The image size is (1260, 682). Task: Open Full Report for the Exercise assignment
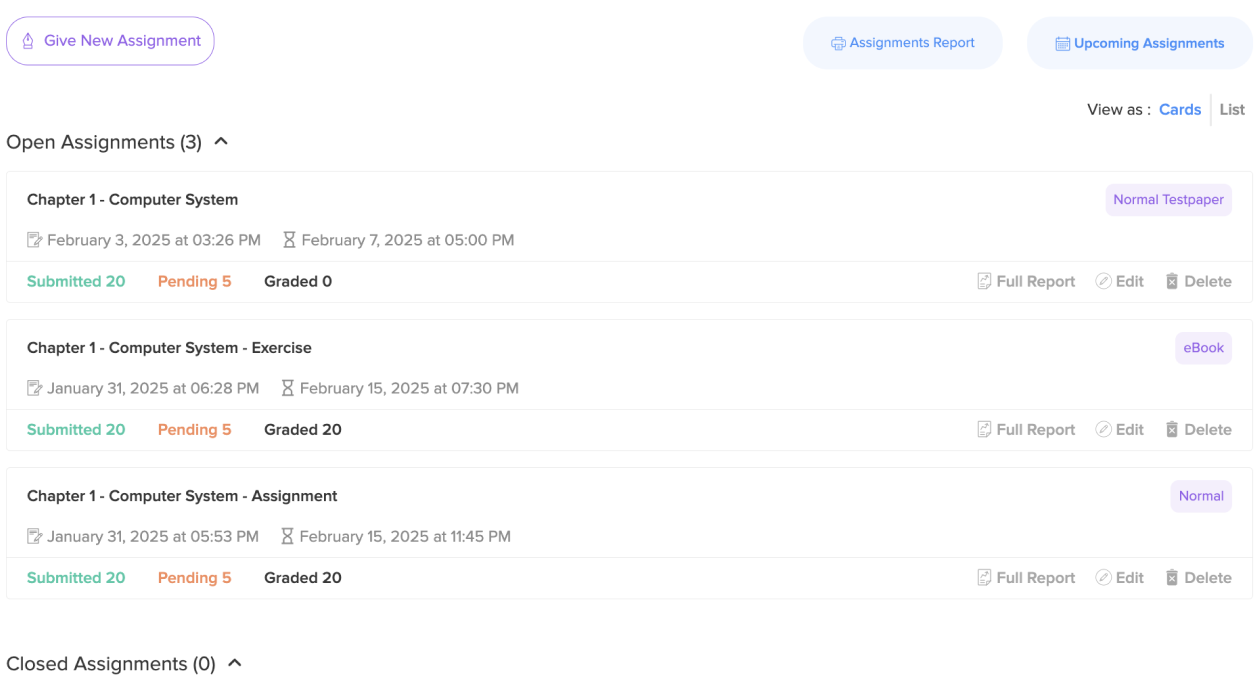tap(1026, 430)
